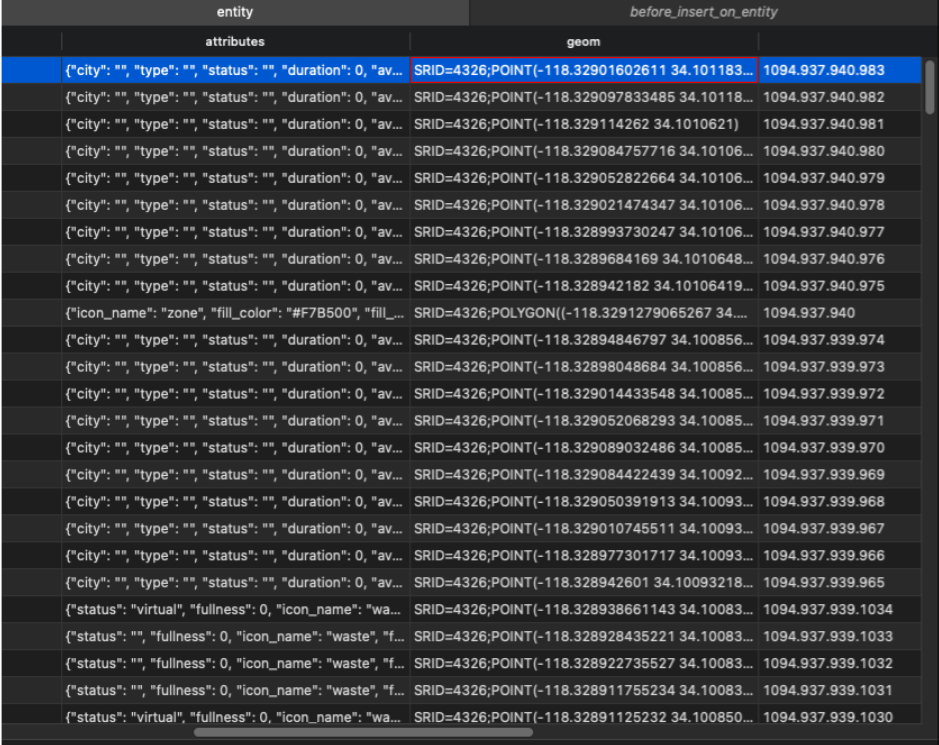
Task: Click the highlighted SRID=4326 POINT geometry cell
Action: pos(583,71)
